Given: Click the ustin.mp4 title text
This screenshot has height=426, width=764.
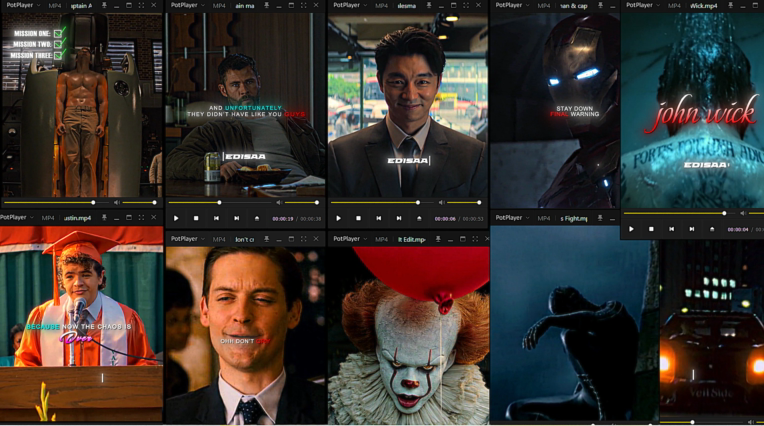Looking at the screenshot, I should [x=77, y=218].
